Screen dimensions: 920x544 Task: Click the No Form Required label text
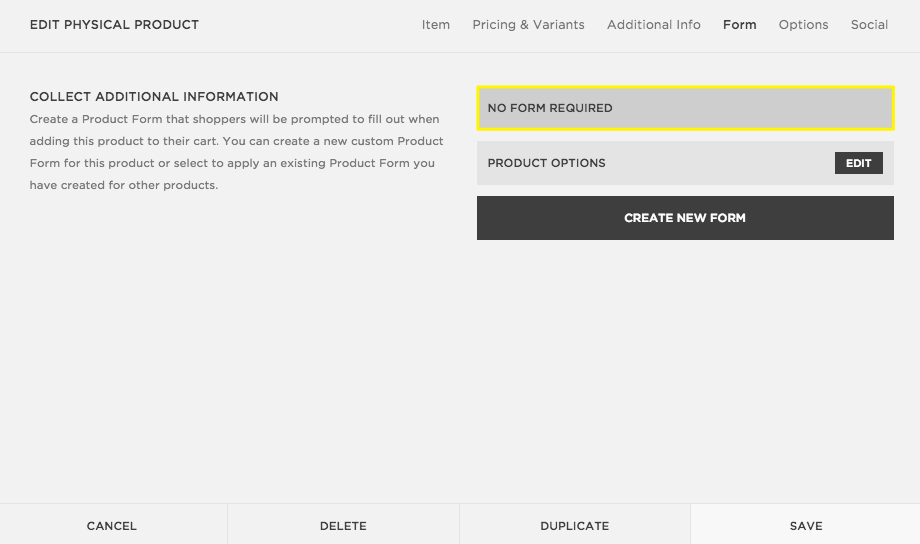click(x=549, y=108)
